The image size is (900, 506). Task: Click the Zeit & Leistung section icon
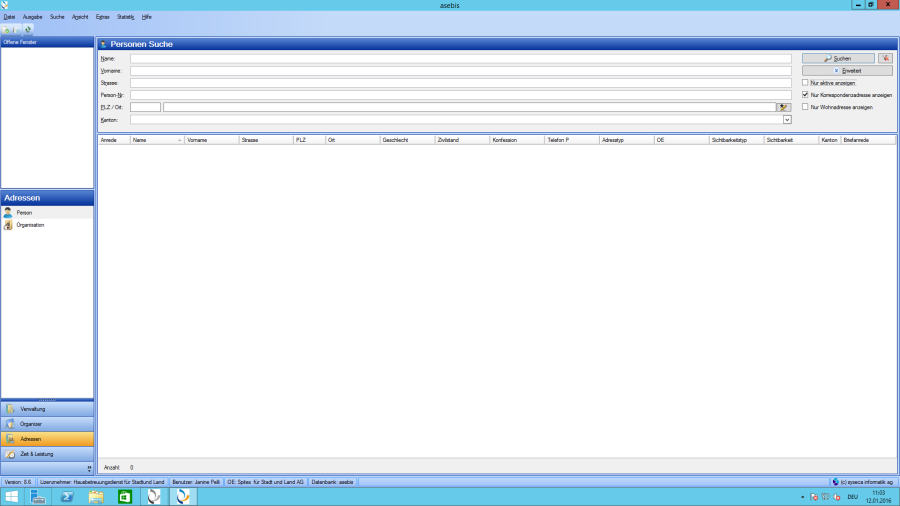pos(10,454)
